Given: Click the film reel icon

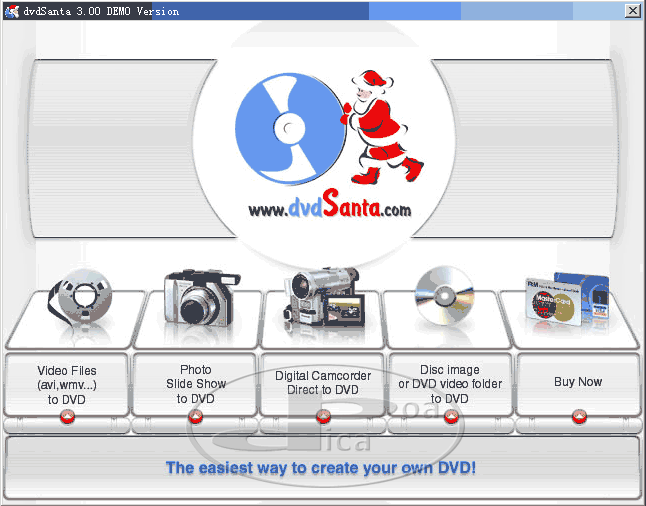Looking at the screenshot, I should (x=80, y=298).
